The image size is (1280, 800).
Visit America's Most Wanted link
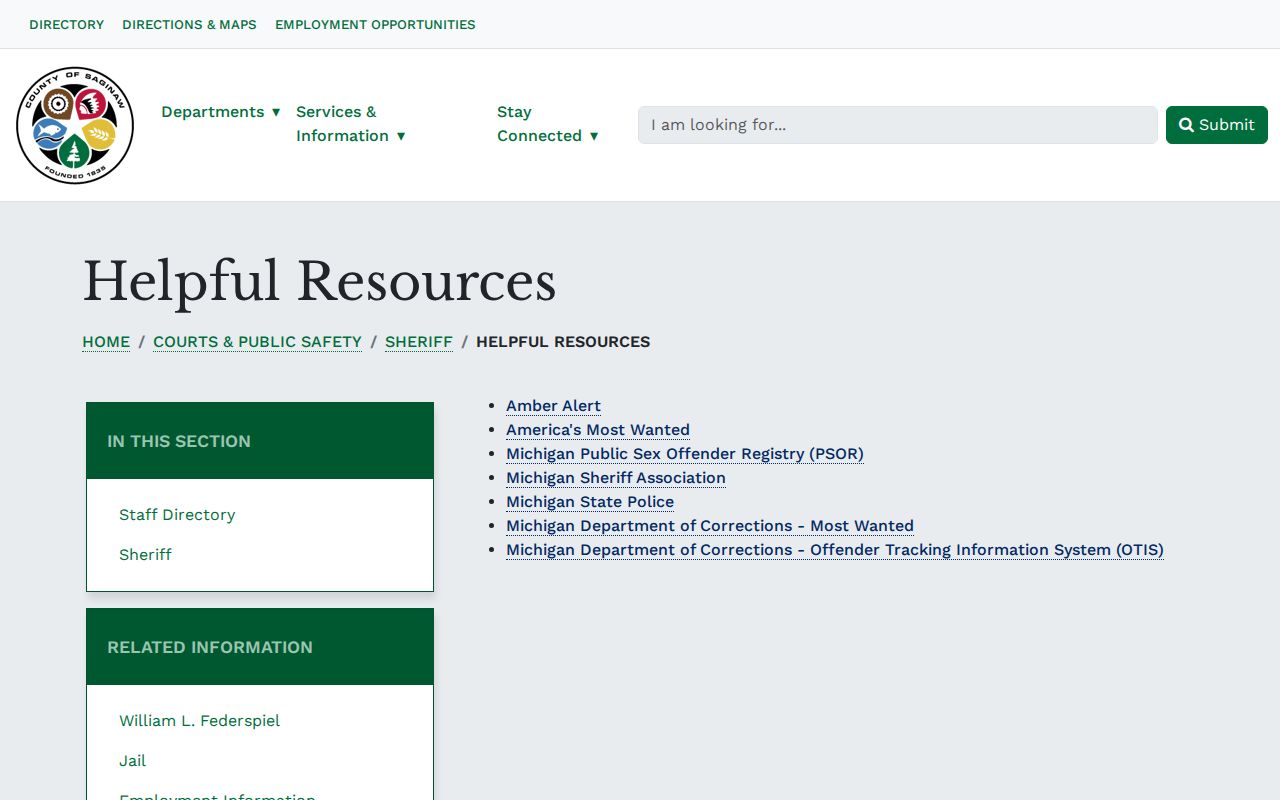[x=598, y=430]
